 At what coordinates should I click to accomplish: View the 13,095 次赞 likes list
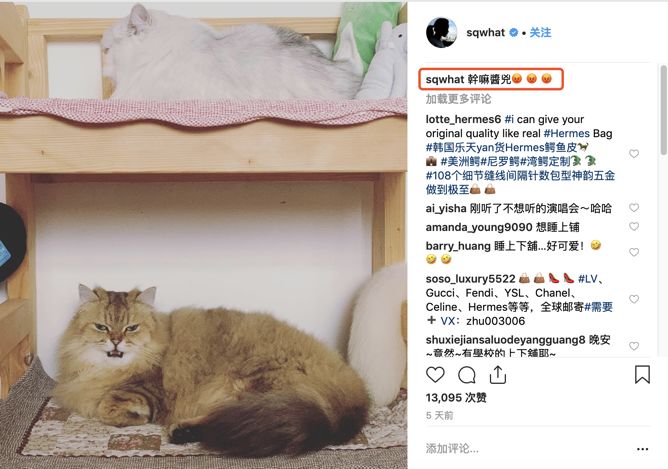(x=456, y=397)
